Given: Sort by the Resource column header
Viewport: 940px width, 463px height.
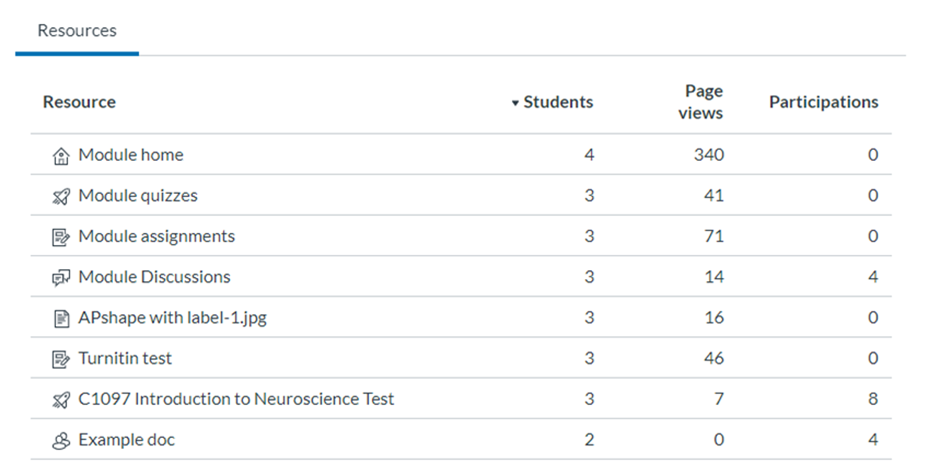Looking at the screenshot, I should tap(79, 102).
